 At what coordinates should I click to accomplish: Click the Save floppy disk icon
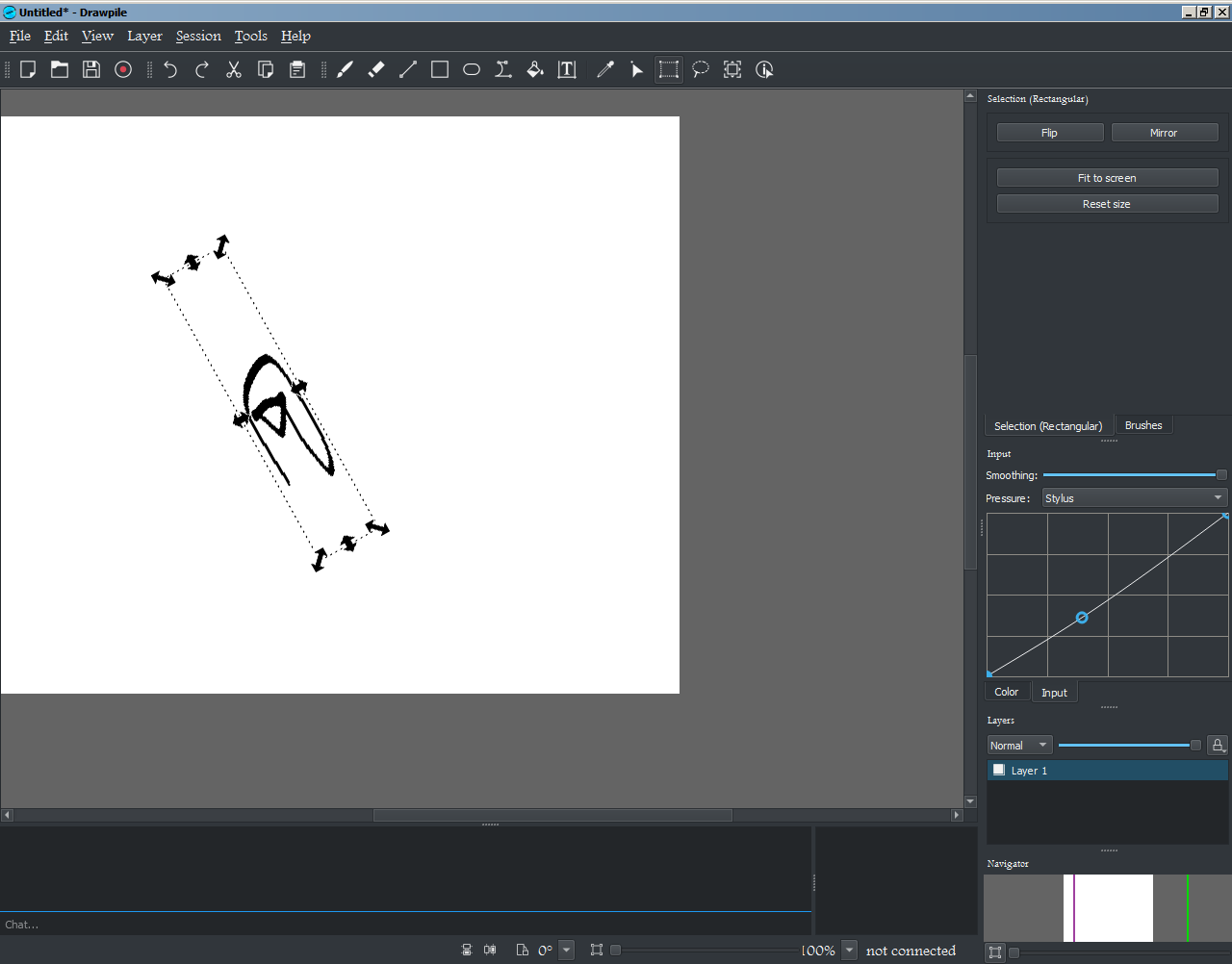click(x=91, y=69)
